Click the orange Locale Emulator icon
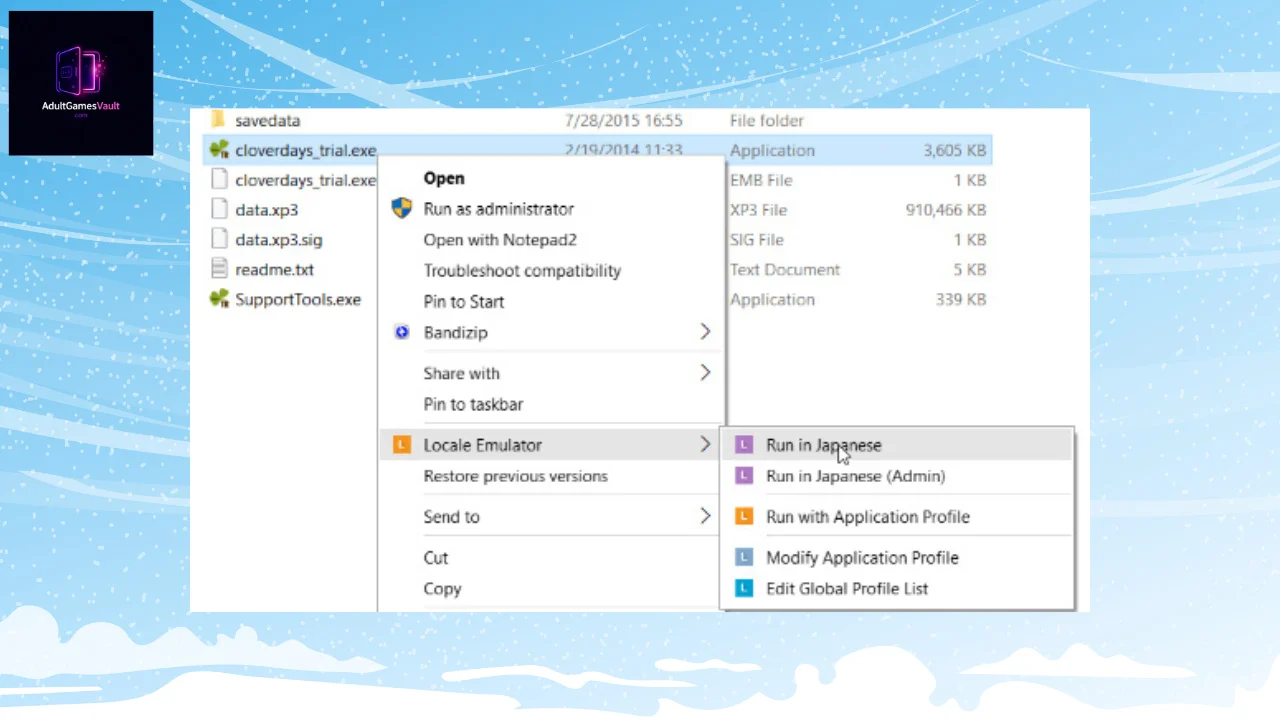This screenshot has width=1280, height=720. 402,445
